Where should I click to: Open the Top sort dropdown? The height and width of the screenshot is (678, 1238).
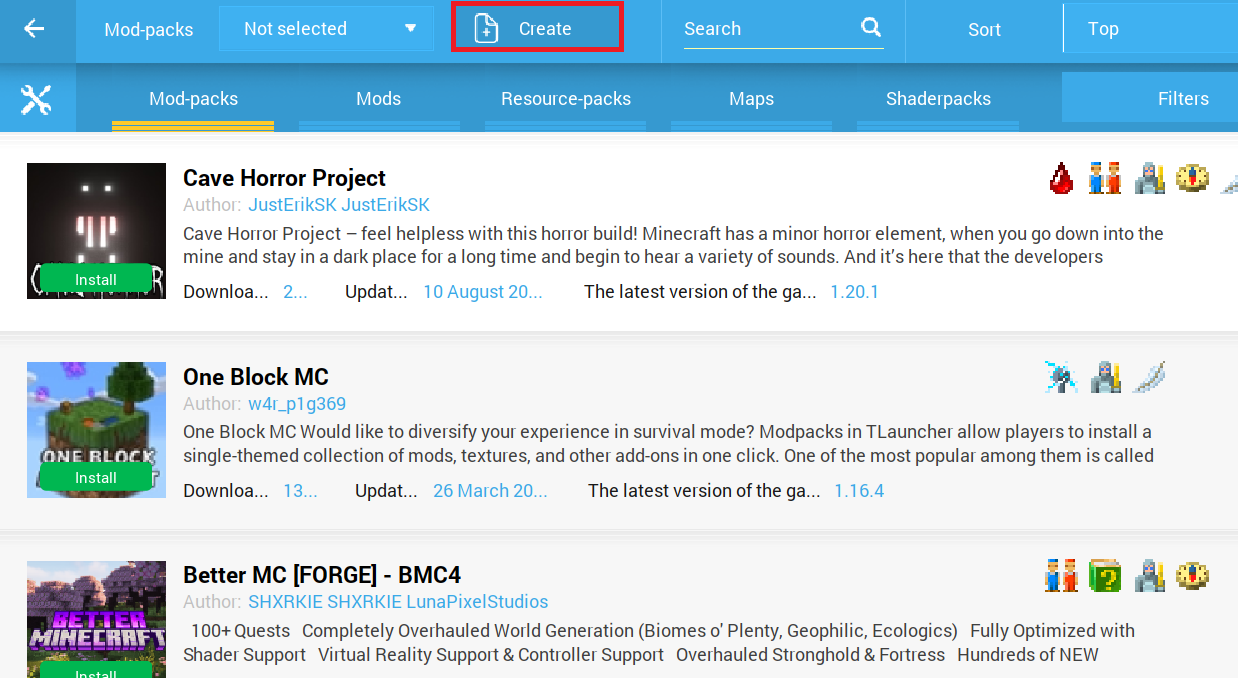coord(1149,29)
